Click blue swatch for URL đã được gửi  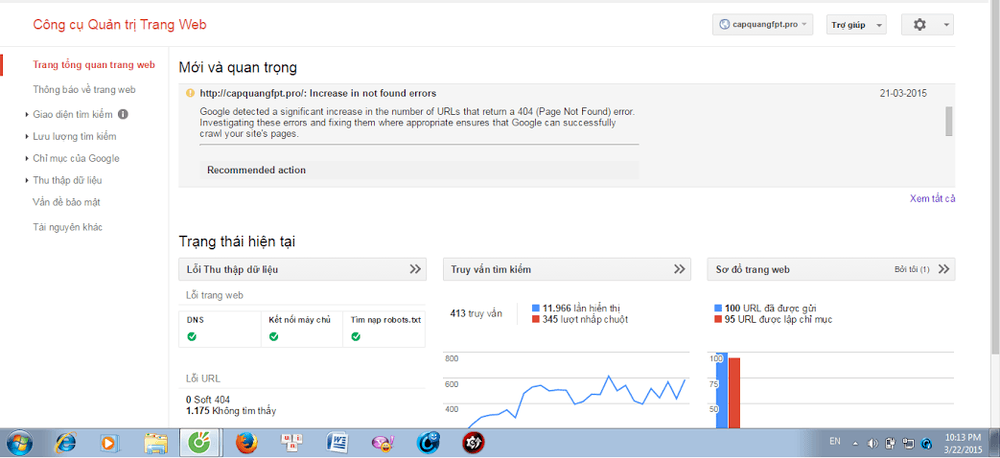[x=719, y=308]
